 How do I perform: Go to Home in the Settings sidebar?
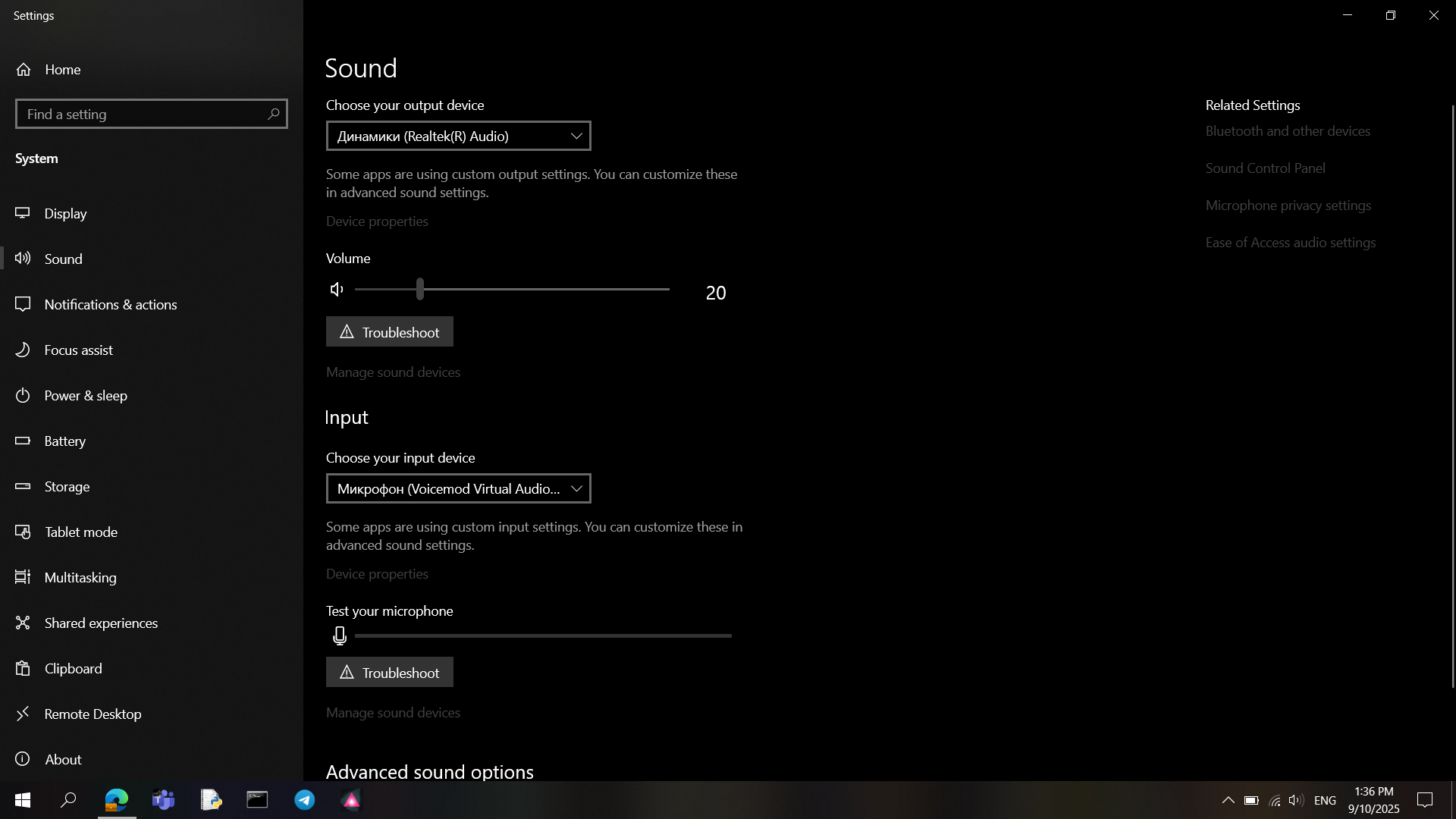62,69
